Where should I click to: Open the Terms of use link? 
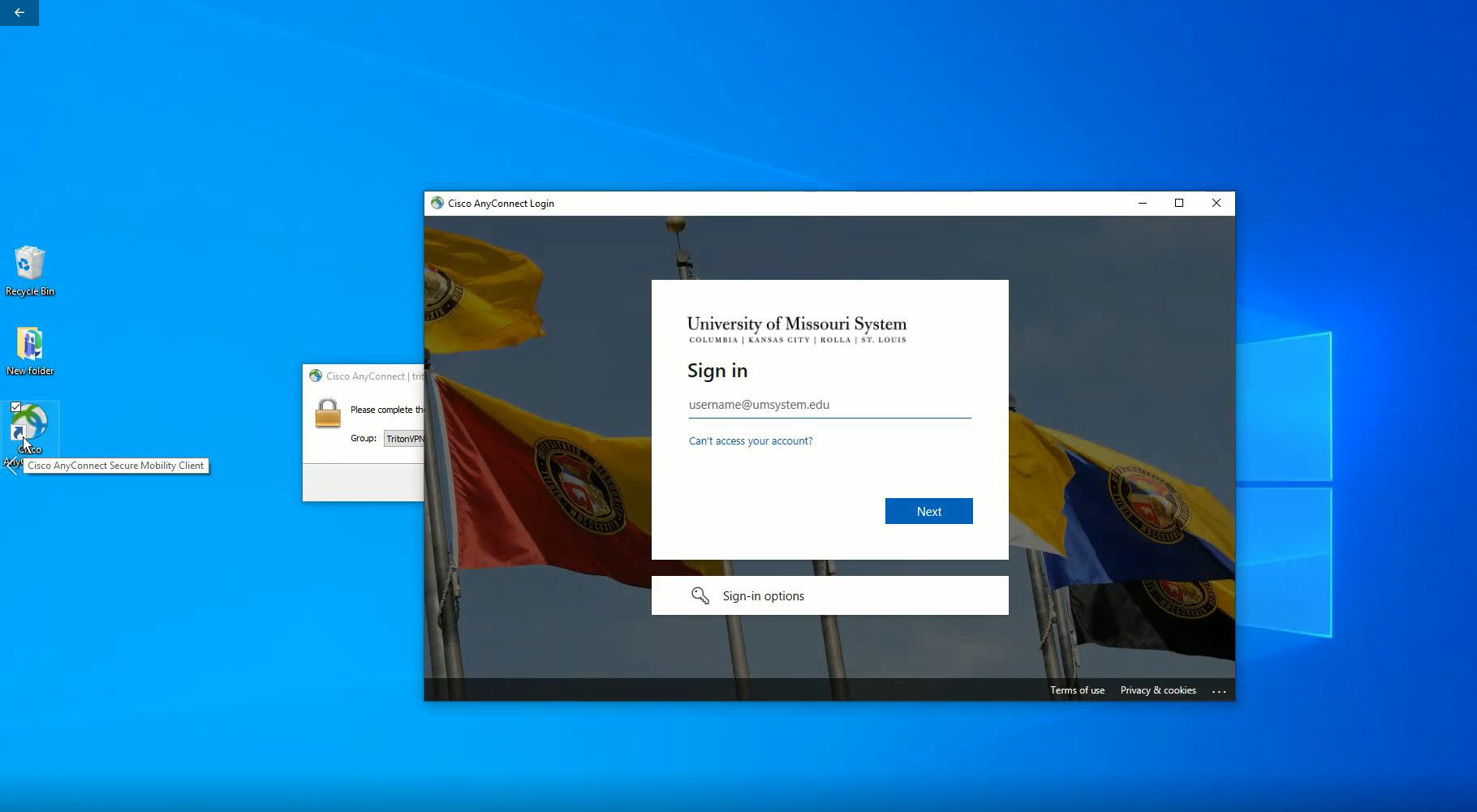(1077, 690)
